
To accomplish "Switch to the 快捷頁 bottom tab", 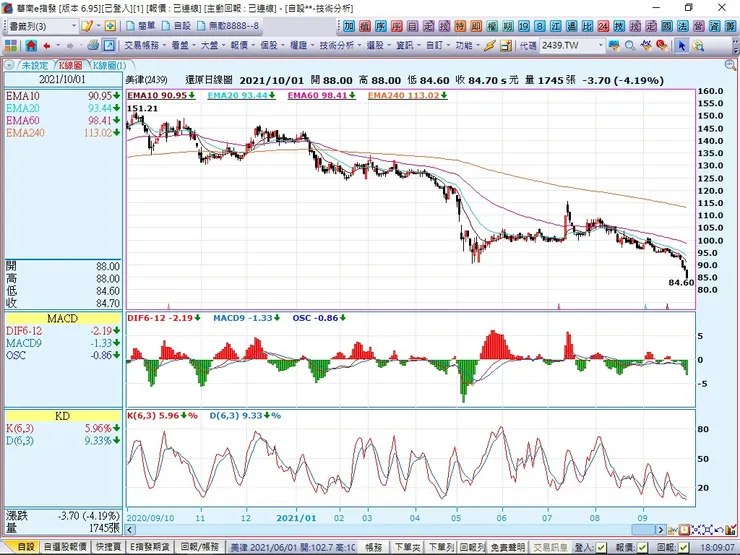I will (x=109, y=547).
